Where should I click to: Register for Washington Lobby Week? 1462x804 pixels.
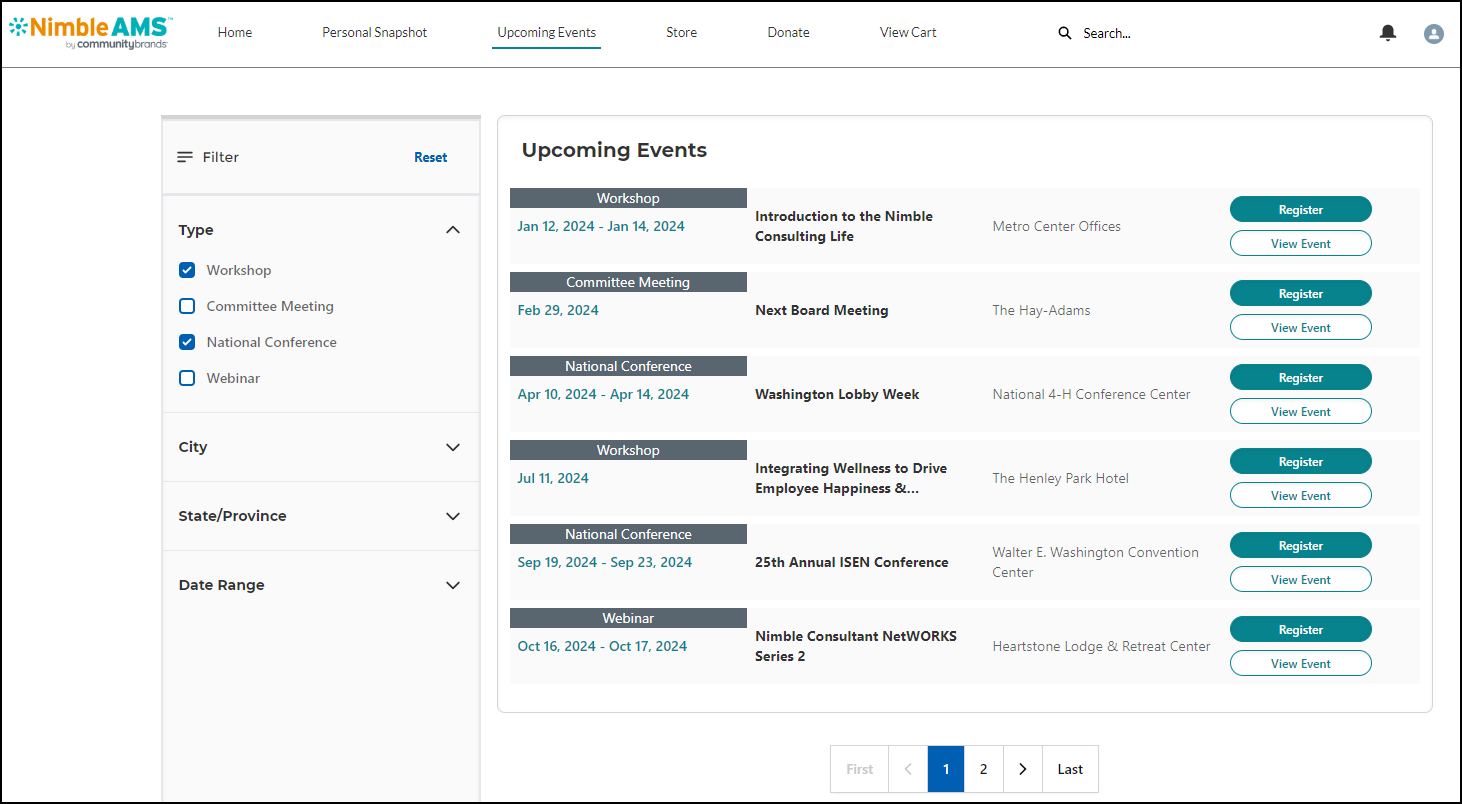1300,378
